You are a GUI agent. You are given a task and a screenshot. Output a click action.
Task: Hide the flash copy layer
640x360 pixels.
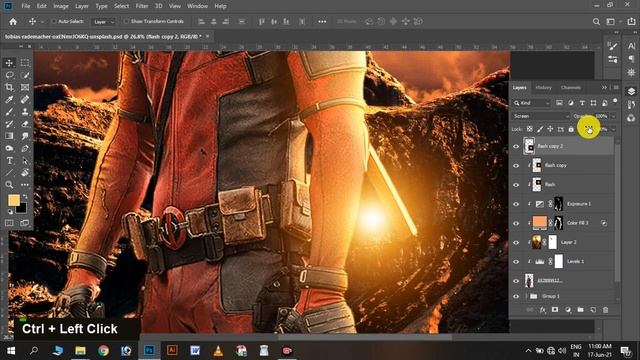tap(516, 165)
